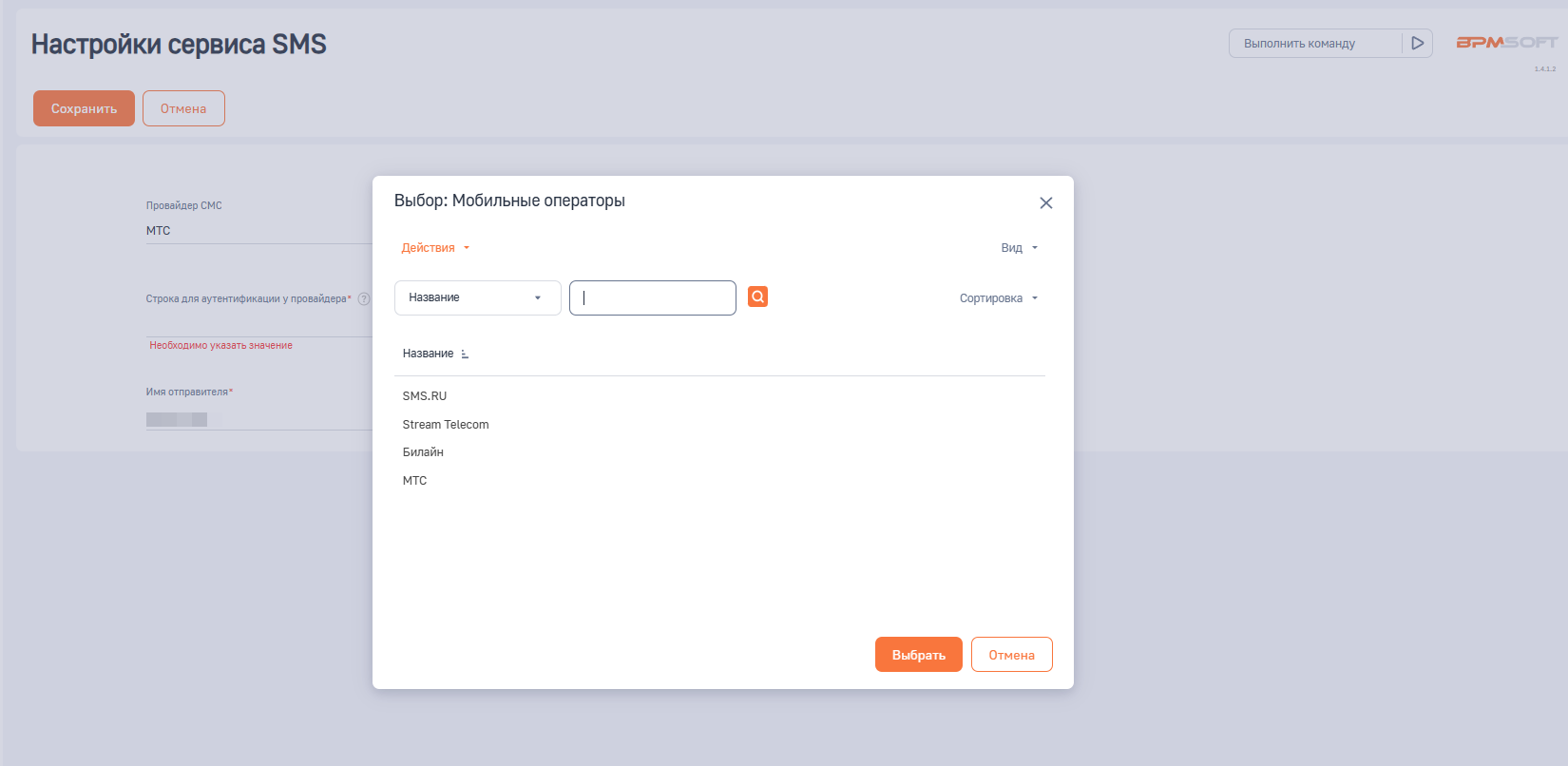Click the orange search magnifier icon
Viewport: 1568px width, 766px height.
click(757, 297)
